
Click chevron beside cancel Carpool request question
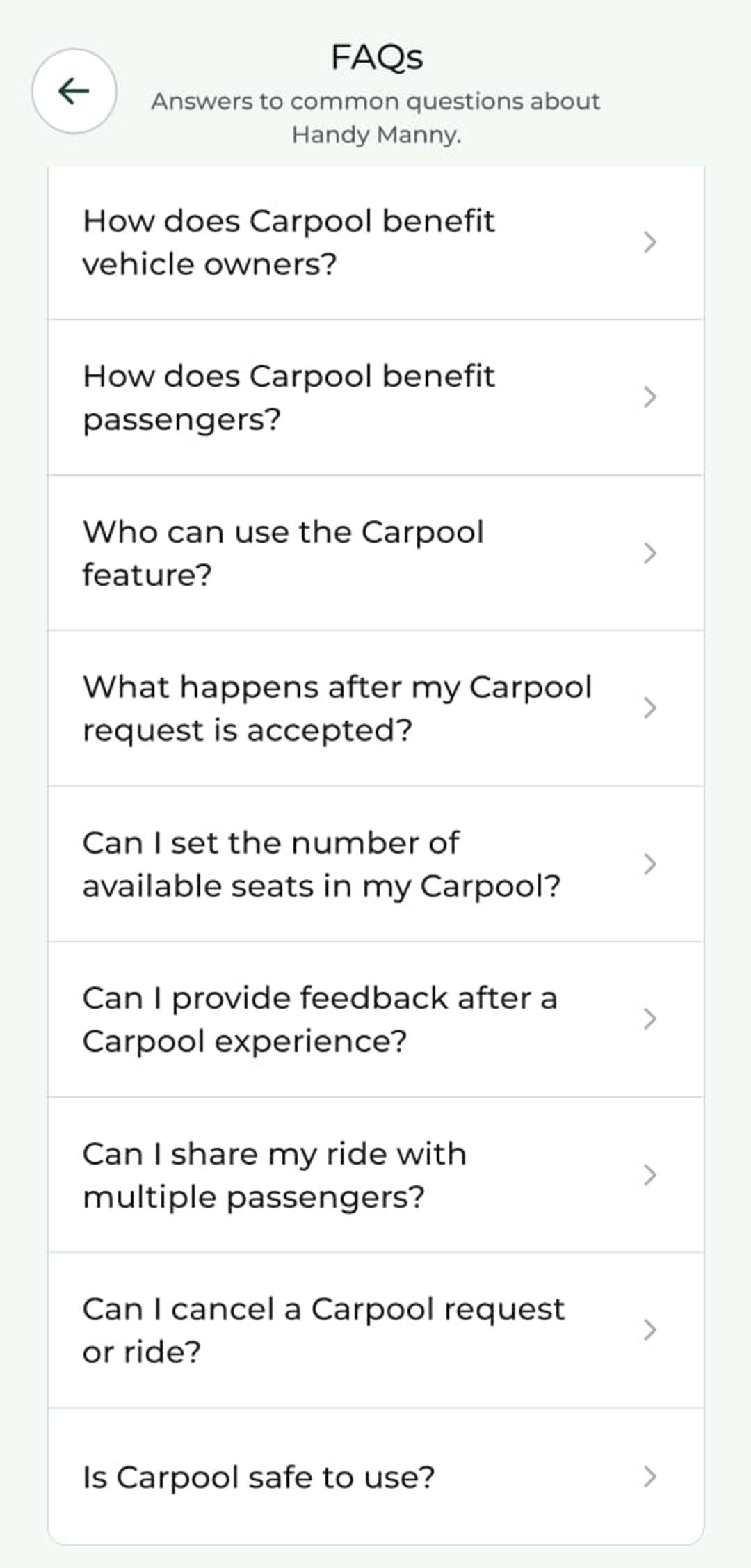pos(650,1330)
